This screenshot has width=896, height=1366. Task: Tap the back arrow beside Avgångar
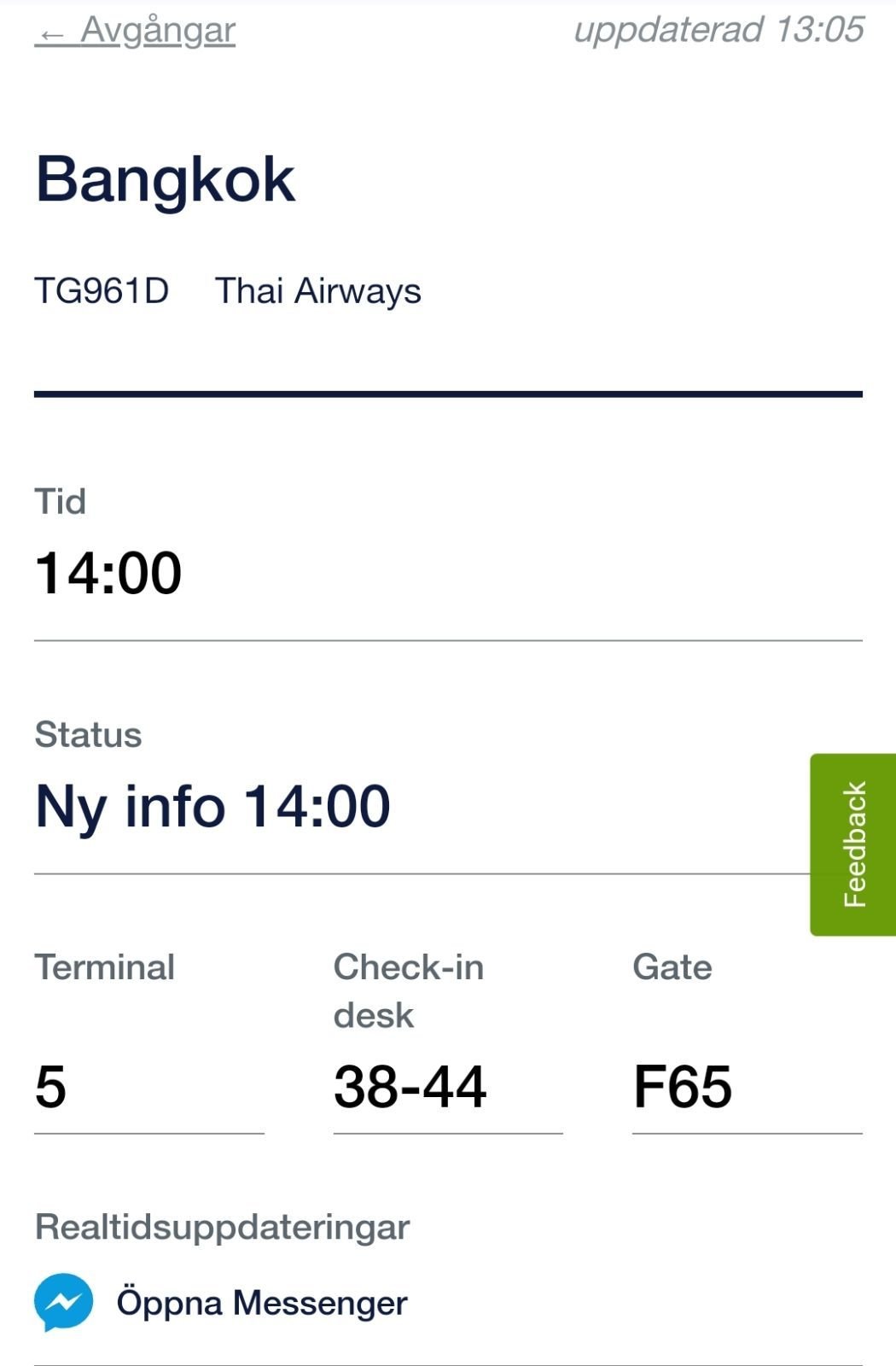coord(52,35)
